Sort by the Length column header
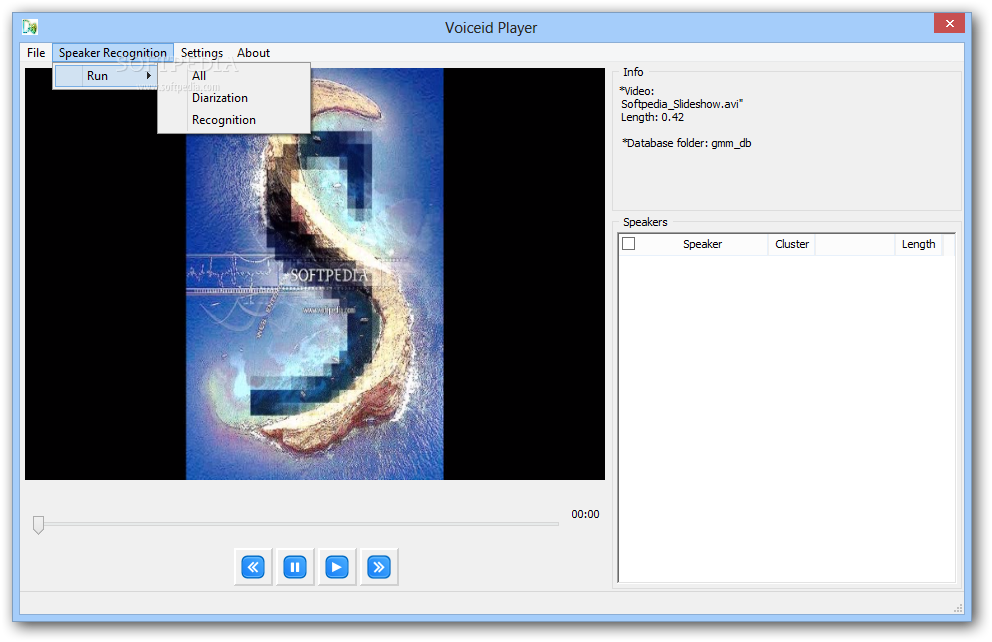This screenshot has height=642, width=992. (918, 244)
